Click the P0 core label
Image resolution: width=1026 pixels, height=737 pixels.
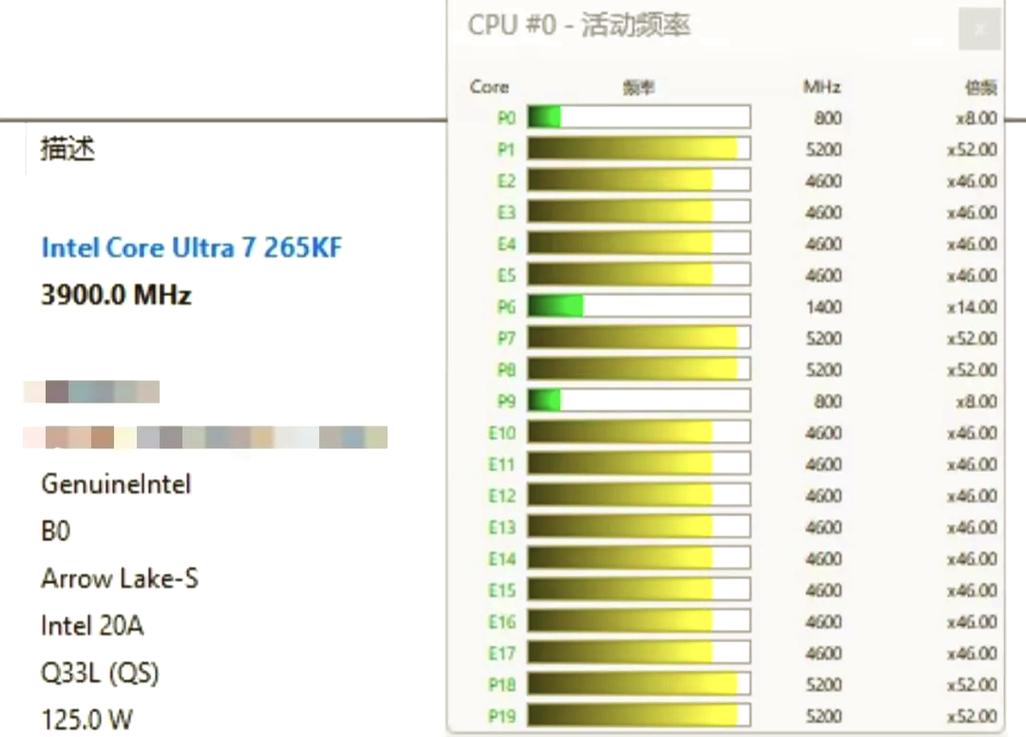pos(507,117)
